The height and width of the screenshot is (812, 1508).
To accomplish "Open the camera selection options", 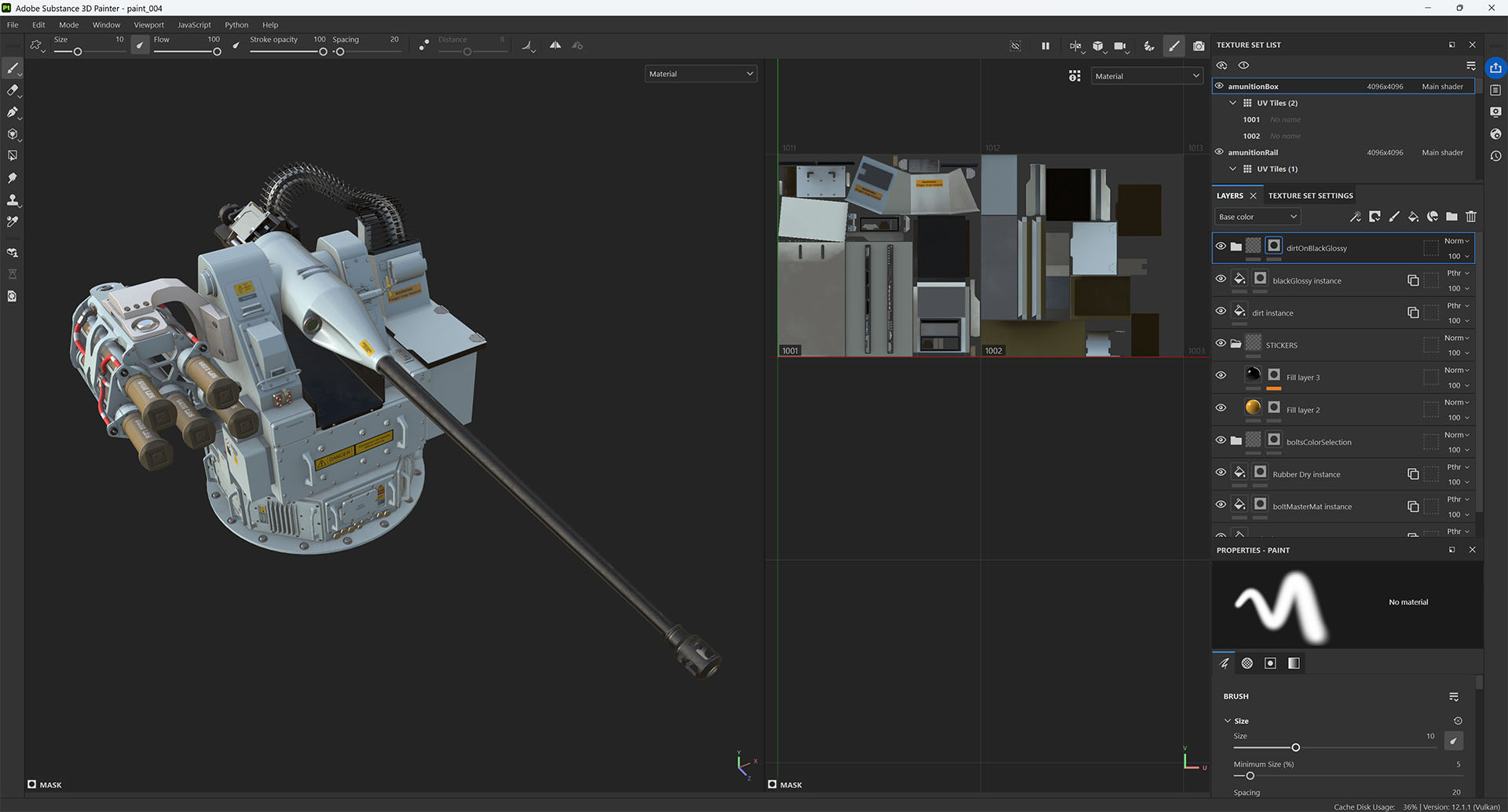I will pyautogui.click(x=1121, y=46).
